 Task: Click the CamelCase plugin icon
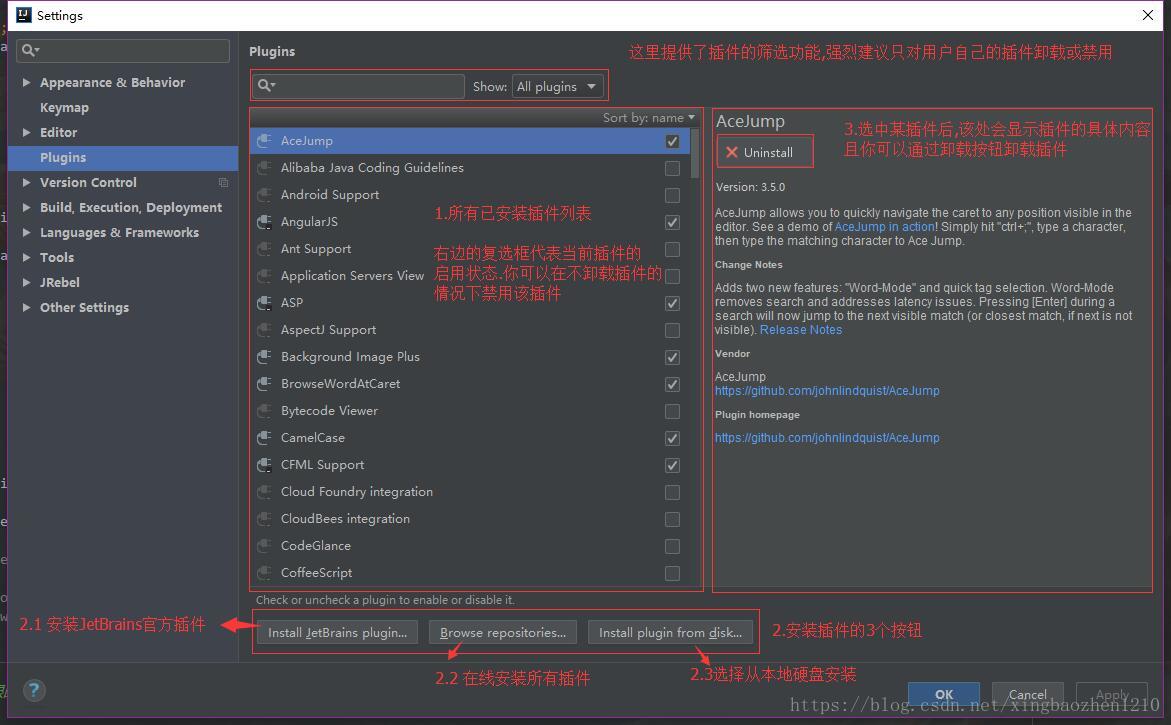point(264,438)
